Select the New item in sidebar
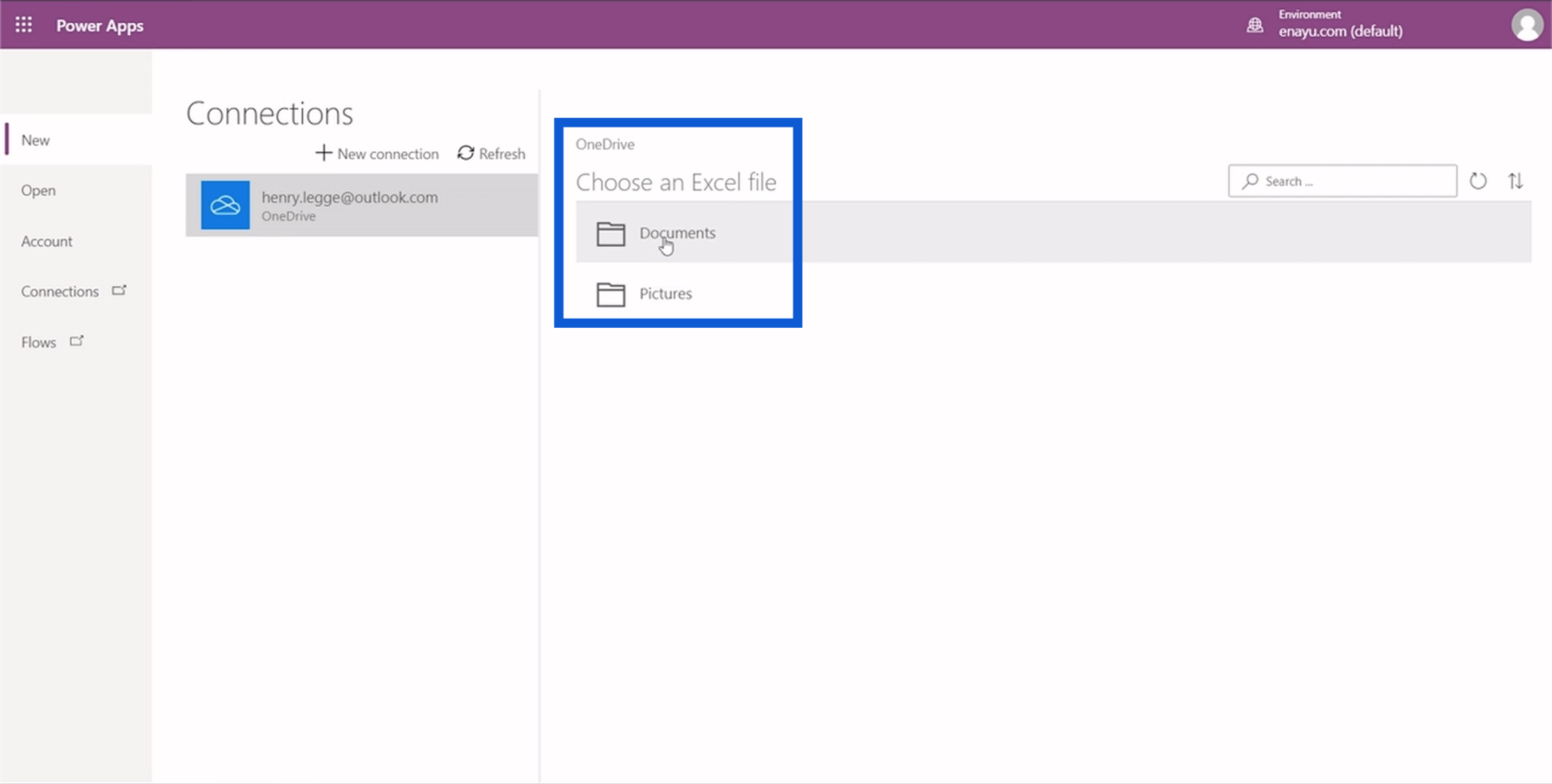The height and width of the screenshot is (784, 1552). tap(36, 140)
